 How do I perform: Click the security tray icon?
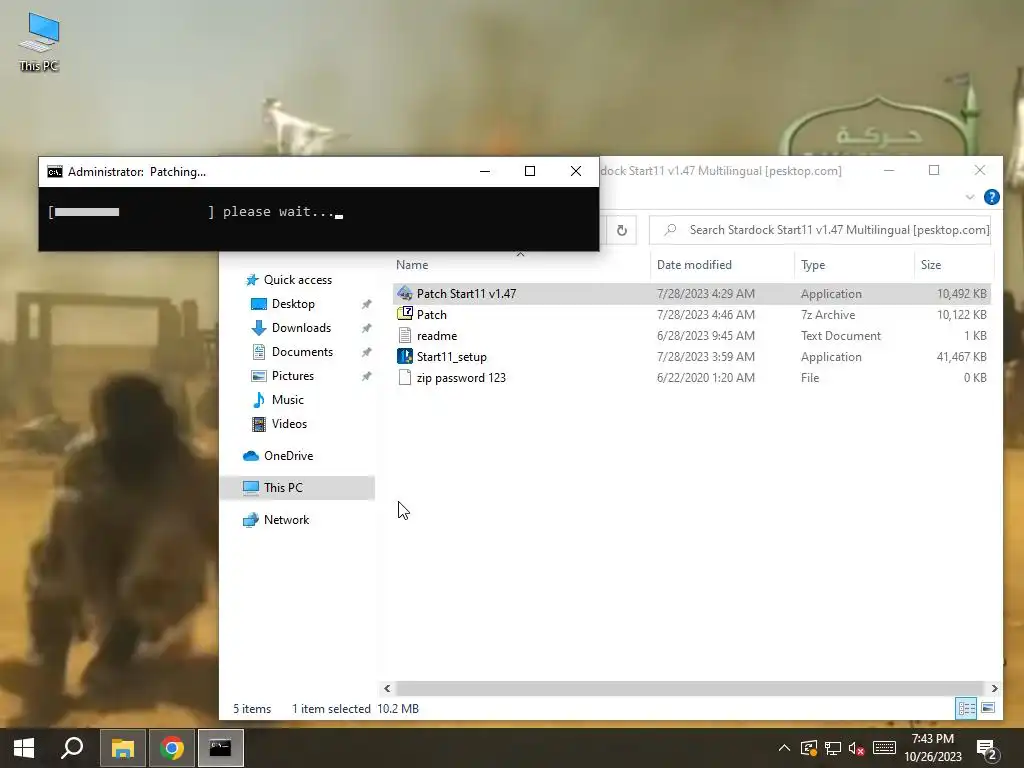point(808,748)
